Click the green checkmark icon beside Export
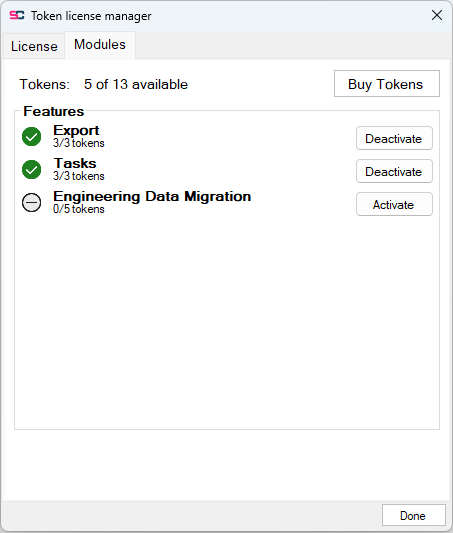The height and width of the screenshot is (533, 453). 32,137
